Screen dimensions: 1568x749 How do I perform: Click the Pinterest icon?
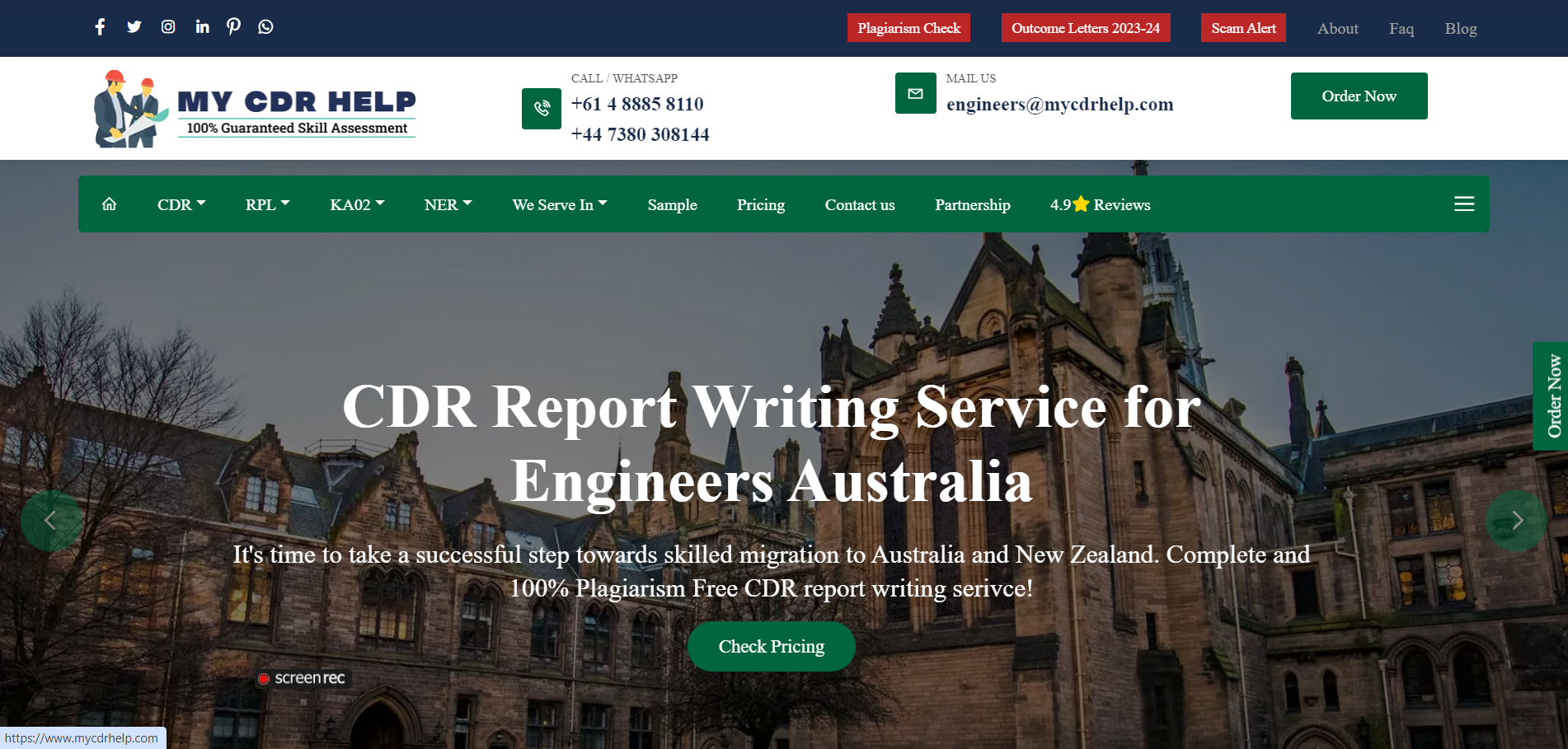234,27
